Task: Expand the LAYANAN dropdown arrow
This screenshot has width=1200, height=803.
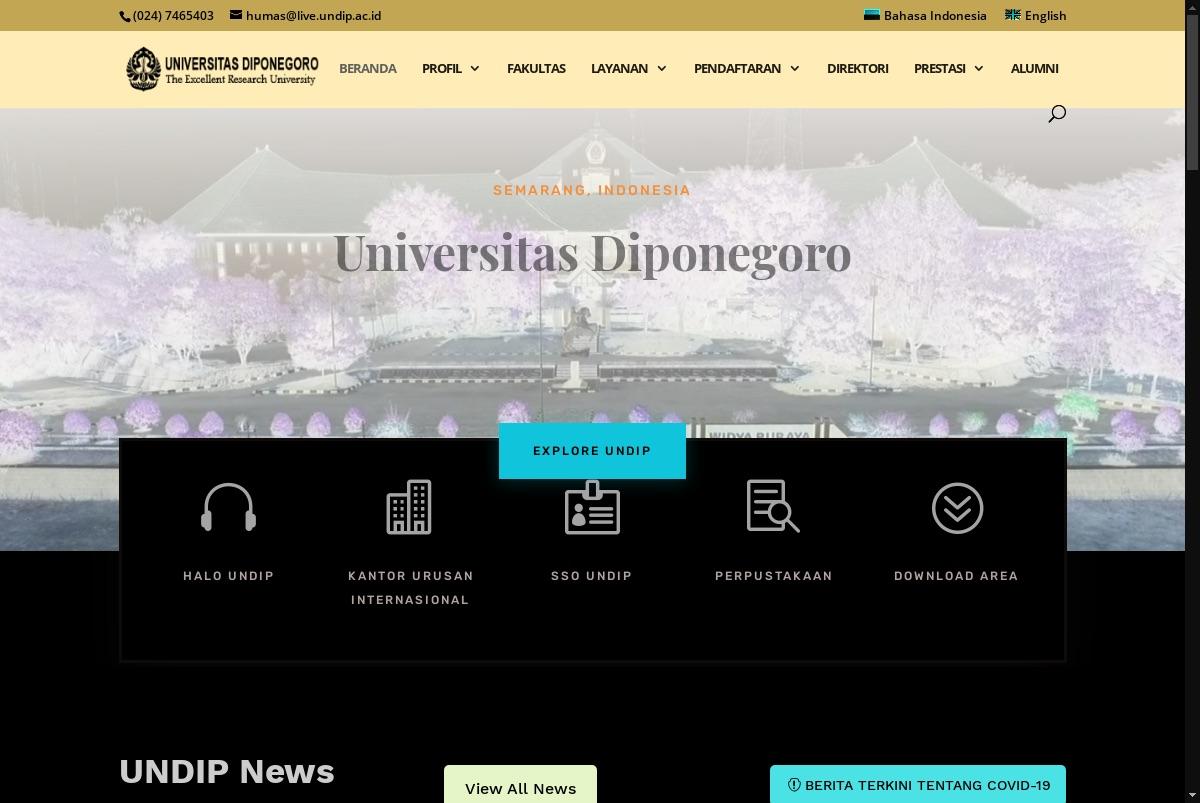Action: click(x=661, y=68)
